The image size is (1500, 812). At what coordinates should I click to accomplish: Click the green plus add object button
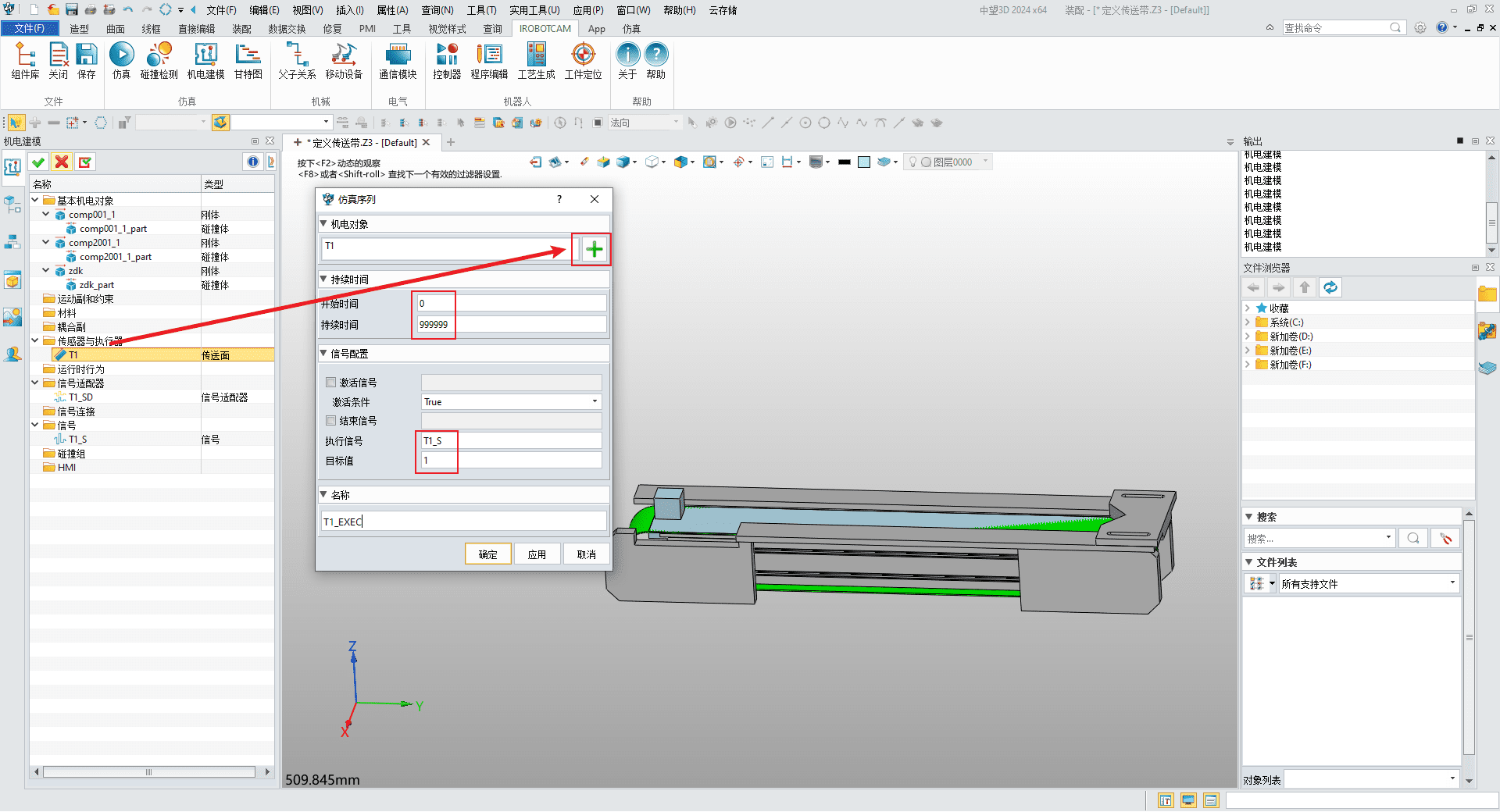(x=595, y=250)
